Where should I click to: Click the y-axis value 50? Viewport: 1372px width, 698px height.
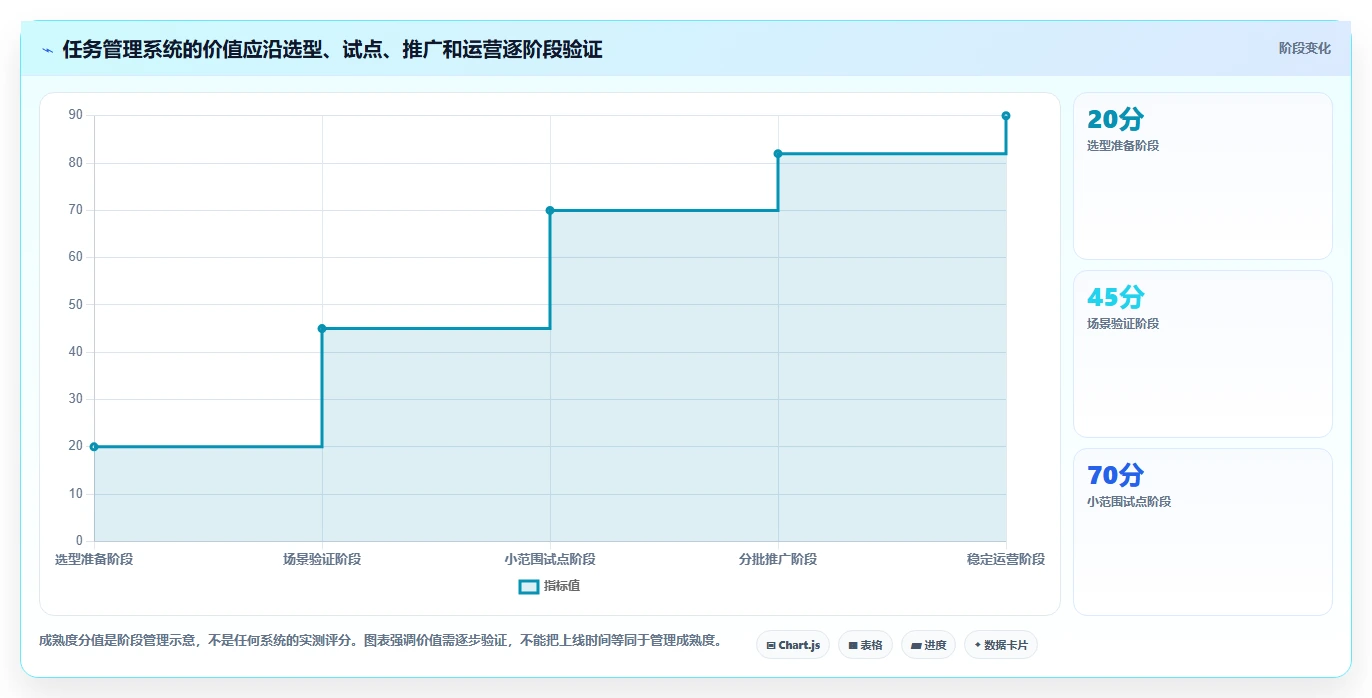click(x=76, y=304)
